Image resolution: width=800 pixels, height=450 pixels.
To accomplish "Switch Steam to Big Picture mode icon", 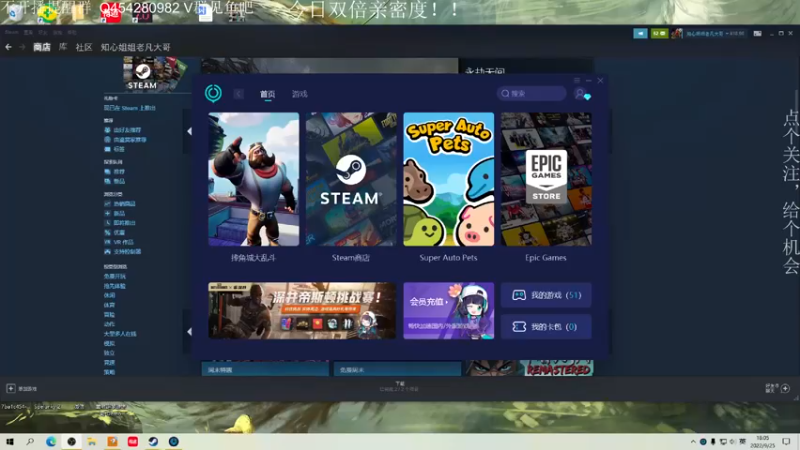I will click(758, 33).
